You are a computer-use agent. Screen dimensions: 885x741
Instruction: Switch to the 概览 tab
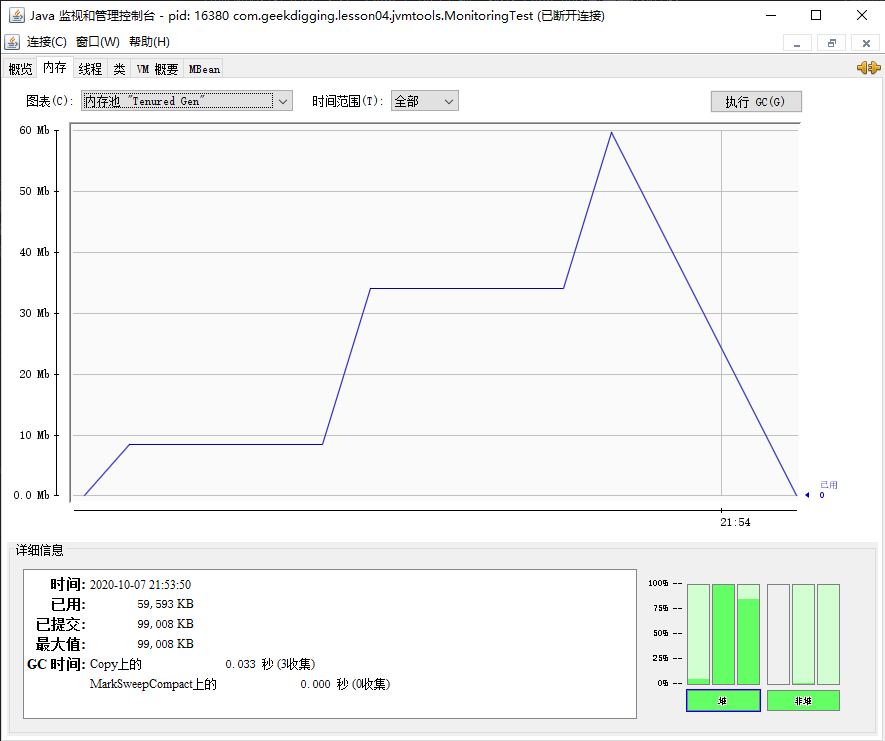tap(20, 69)
